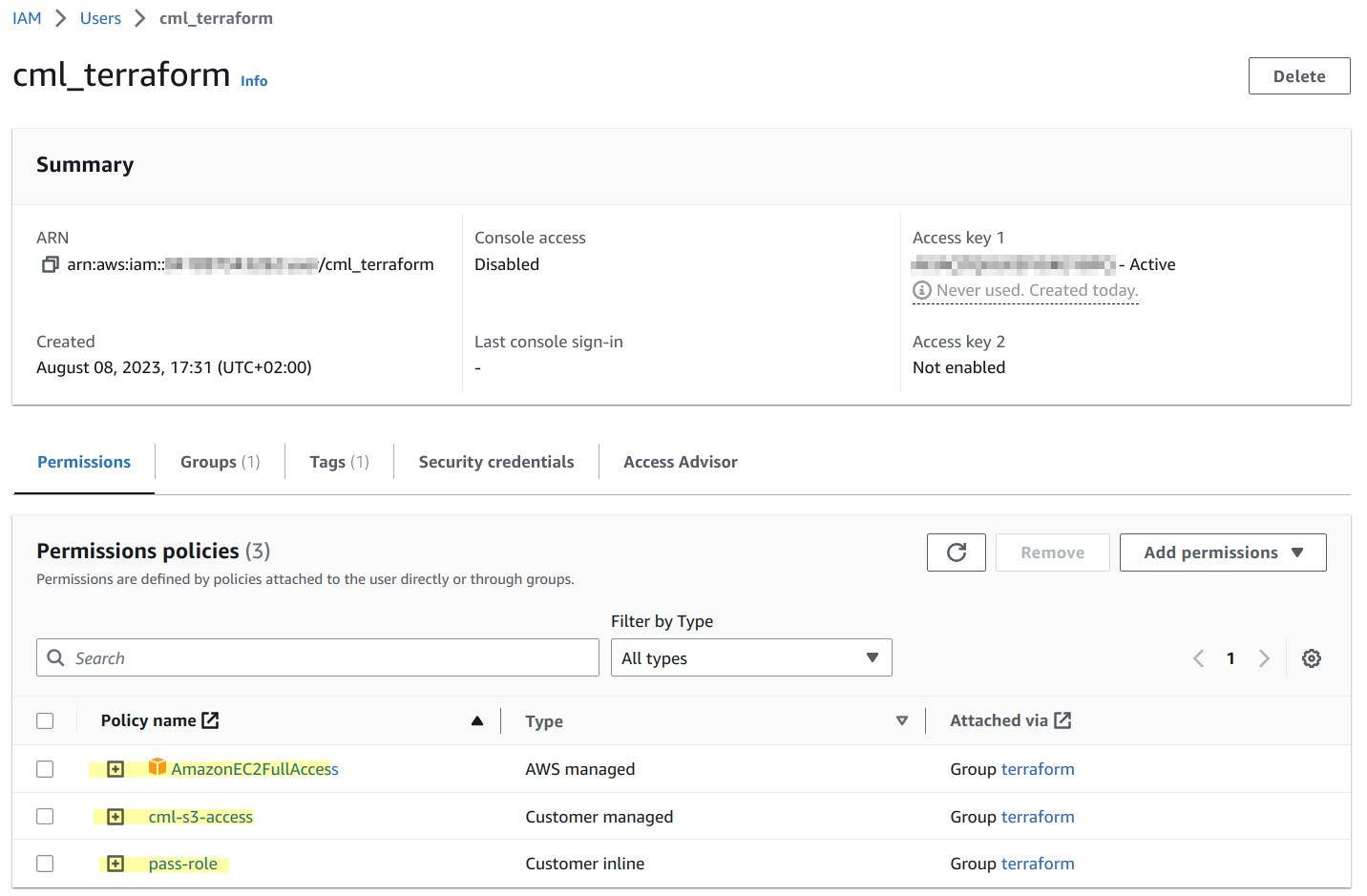1367x896 pixels.
Task: Refresh the permissions policies list
Action: pos(956,552)
